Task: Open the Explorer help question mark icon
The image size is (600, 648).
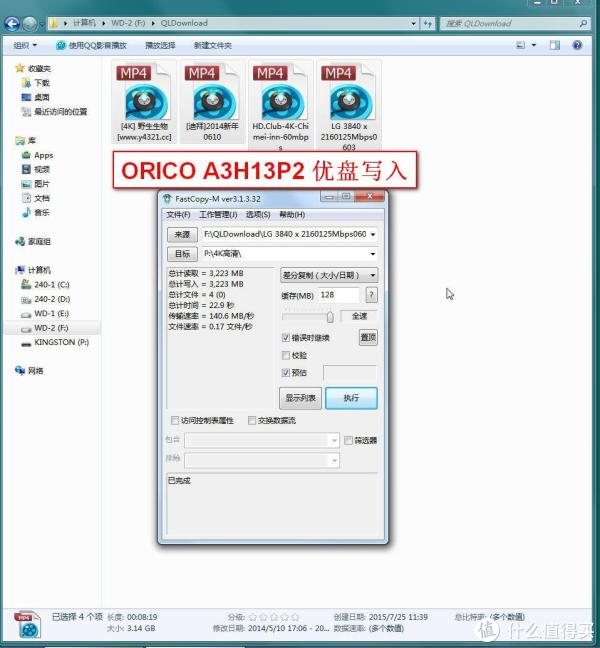Action: point(577,45)
